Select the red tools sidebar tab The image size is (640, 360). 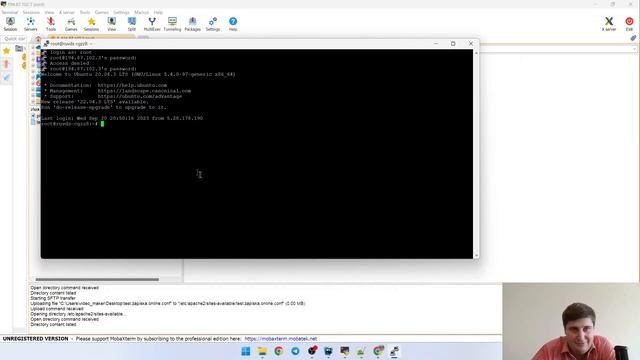[x=6, y=64]
